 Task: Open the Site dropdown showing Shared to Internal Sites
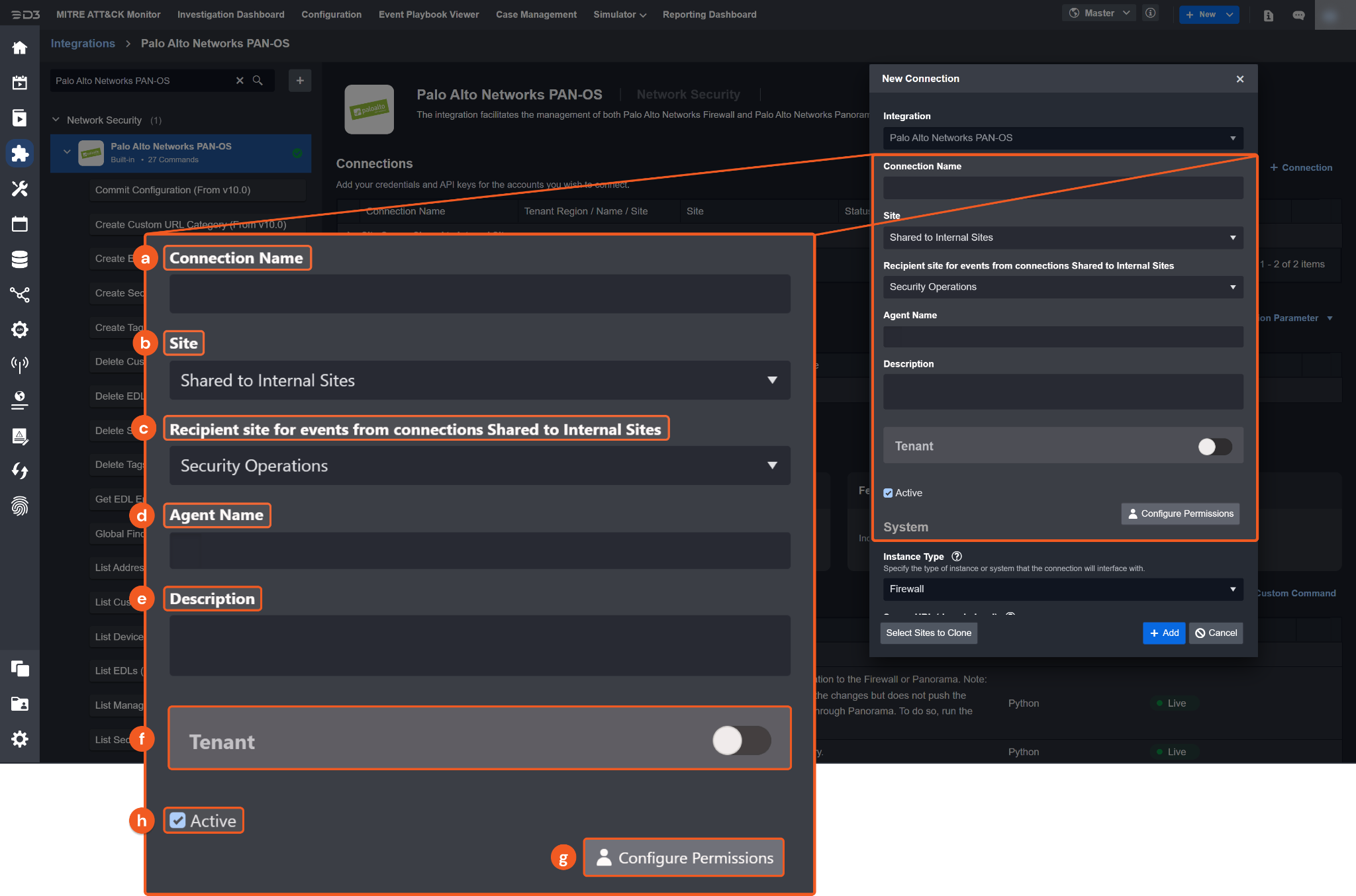click(1063, 238)
